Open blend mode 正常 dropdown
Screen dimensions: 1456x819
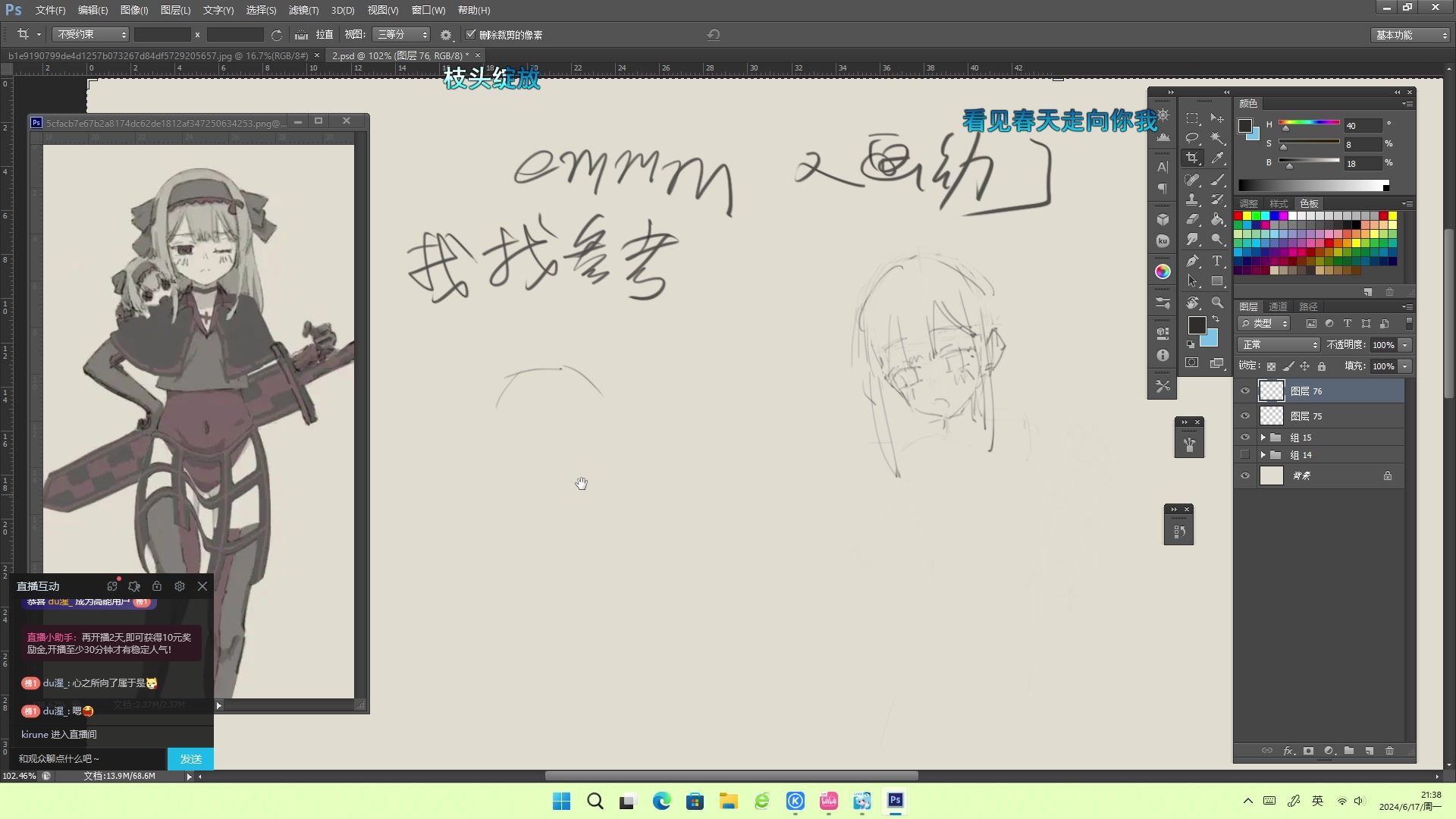click(x=1279, y=345)
